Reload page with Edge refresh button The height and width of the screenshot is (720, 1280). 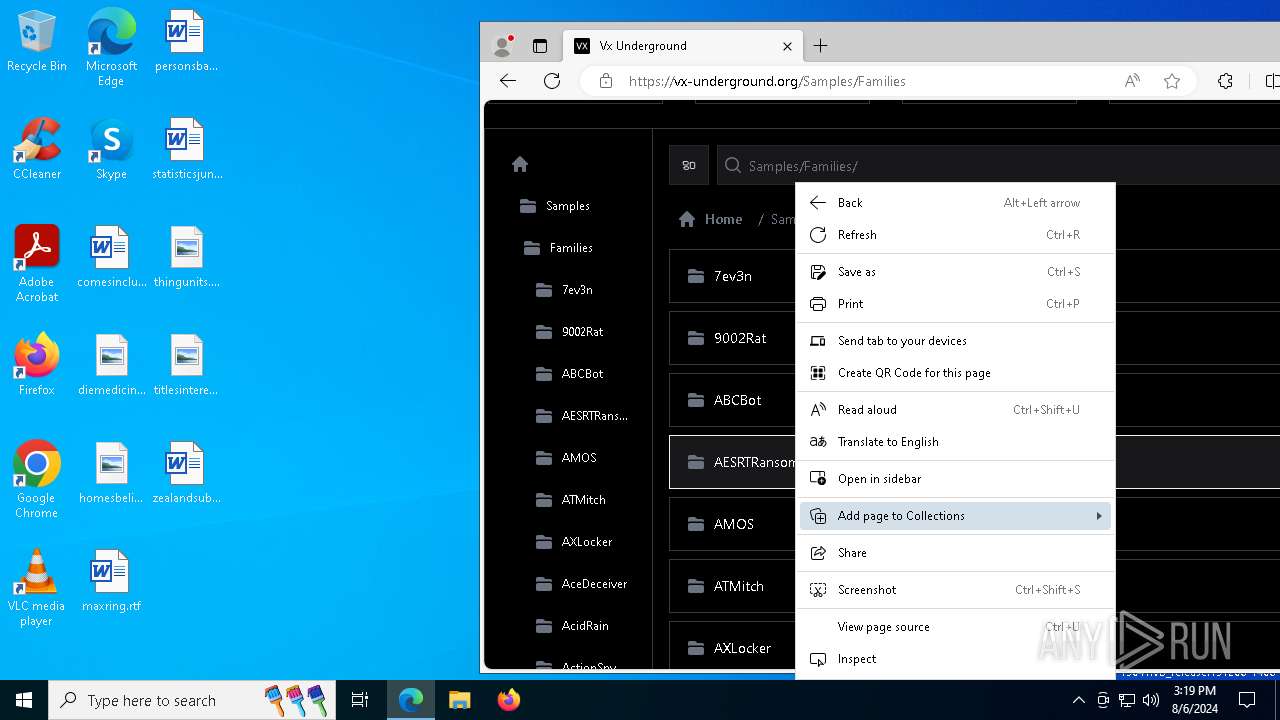tap(552, 81)
